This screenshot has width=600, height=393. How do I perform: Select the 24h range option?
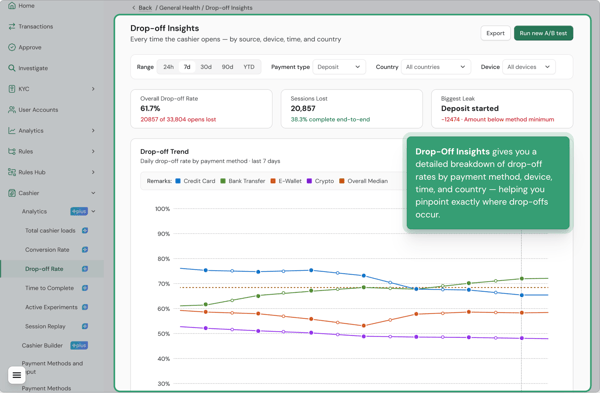[168, 67]
